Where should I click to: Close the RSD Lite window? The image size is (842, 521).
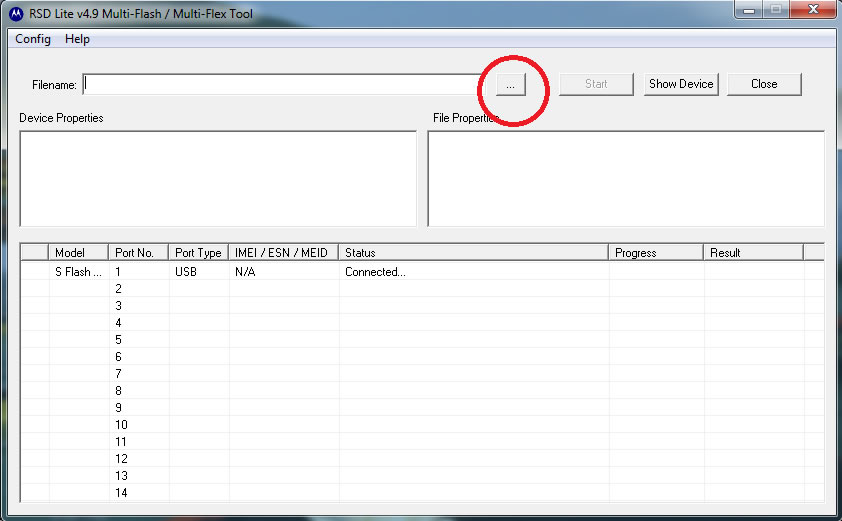[x=813, y=9]
